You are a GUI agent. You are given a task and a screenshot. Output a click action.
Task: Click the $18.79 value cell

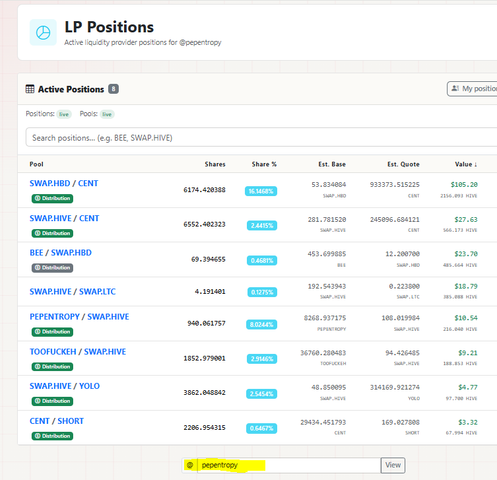[x=466, y=286]
